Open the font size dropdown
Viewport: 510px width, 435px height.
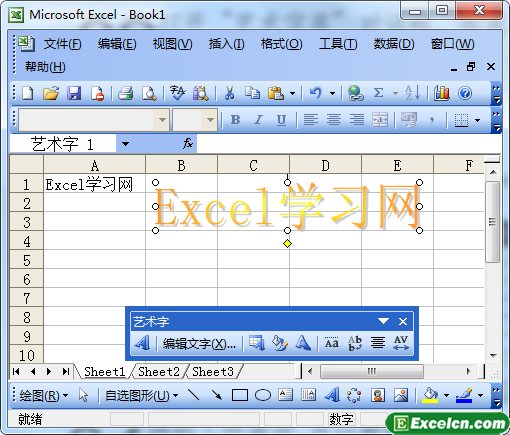coord(210,120)
